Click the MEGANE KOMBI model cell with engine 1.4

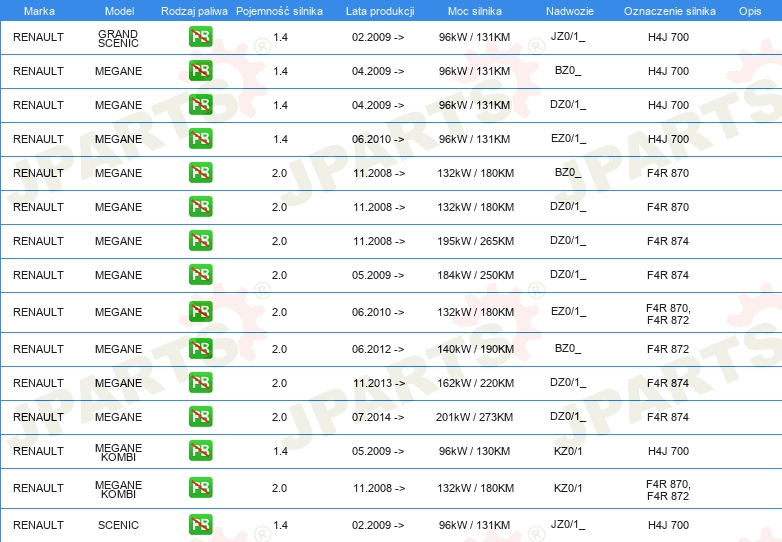coord(118,452)
